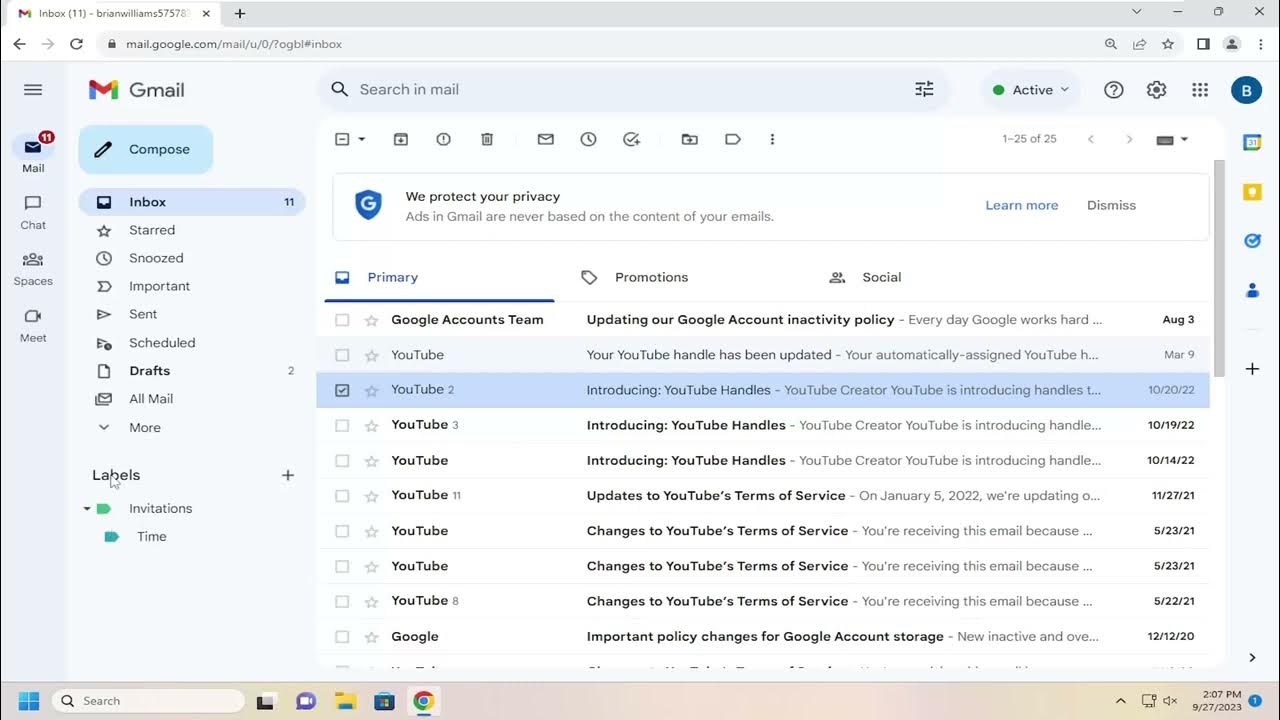Select the Your YouTube handle email checkbox
This screenshot has width=1280, height=720.
(x=342, y=355)
